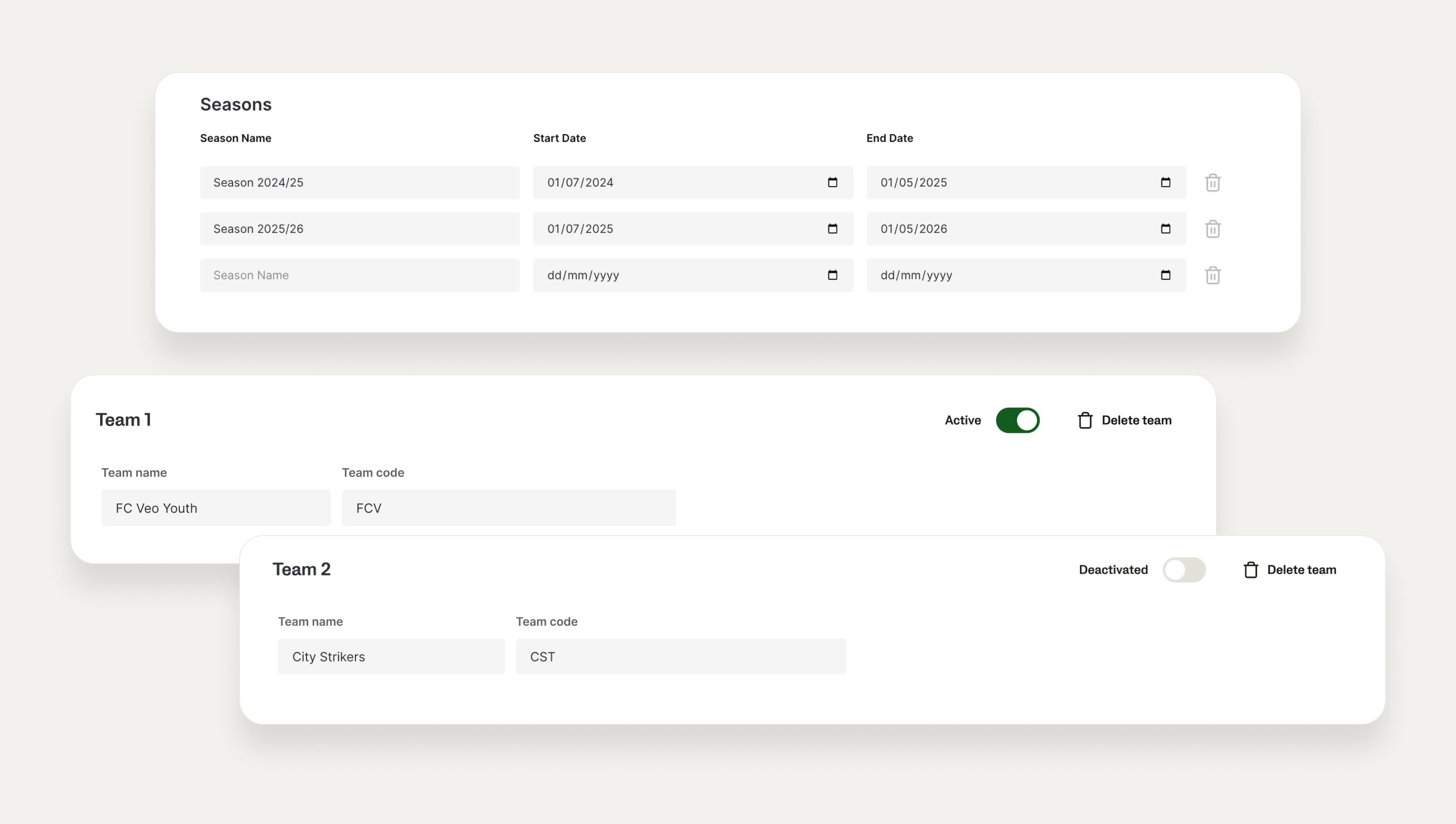Delete the Season 2024/25 row via trash icon

[x=1213, y=183]
